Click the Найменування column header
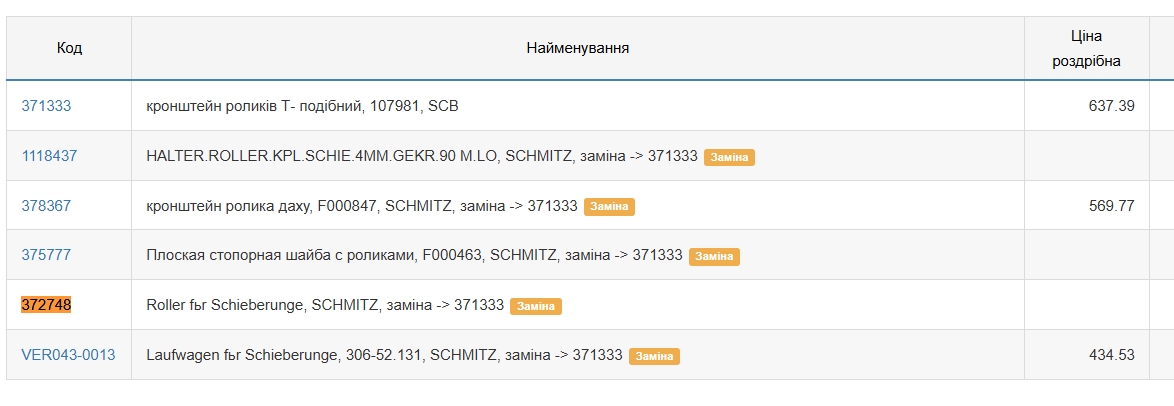 click(x=577, y=48)
